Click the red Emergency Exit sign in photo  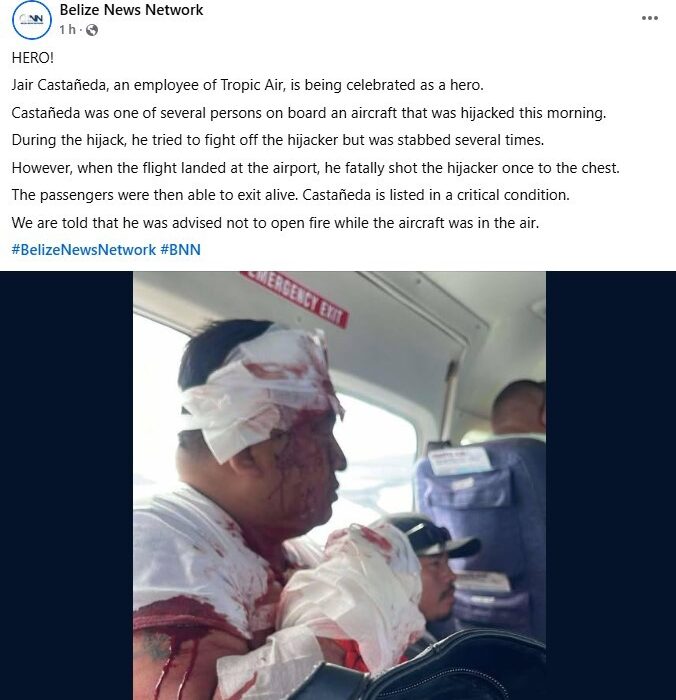tap(295, 298)
